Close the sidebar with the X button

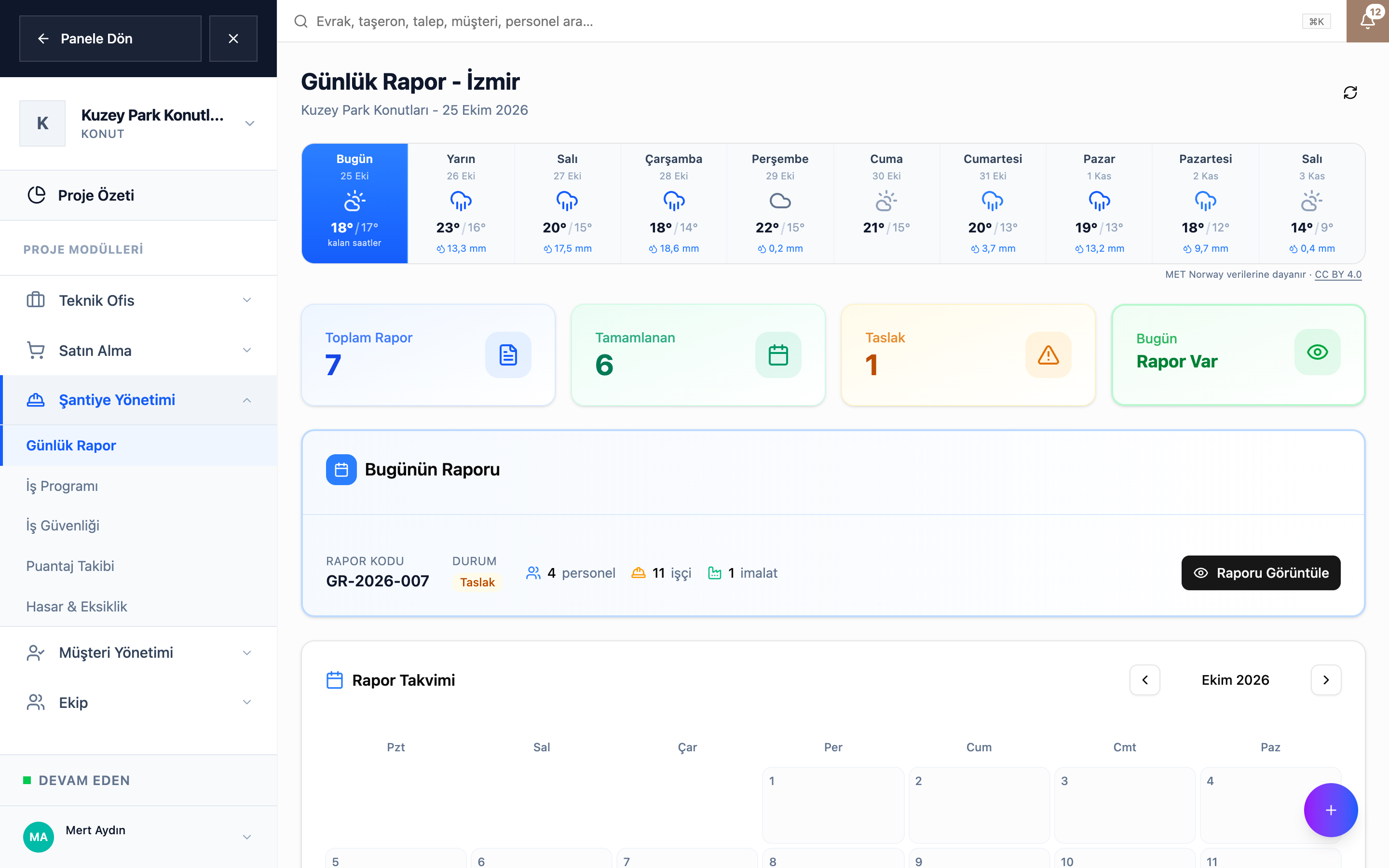pyautogui.click(x=233, y=39)
